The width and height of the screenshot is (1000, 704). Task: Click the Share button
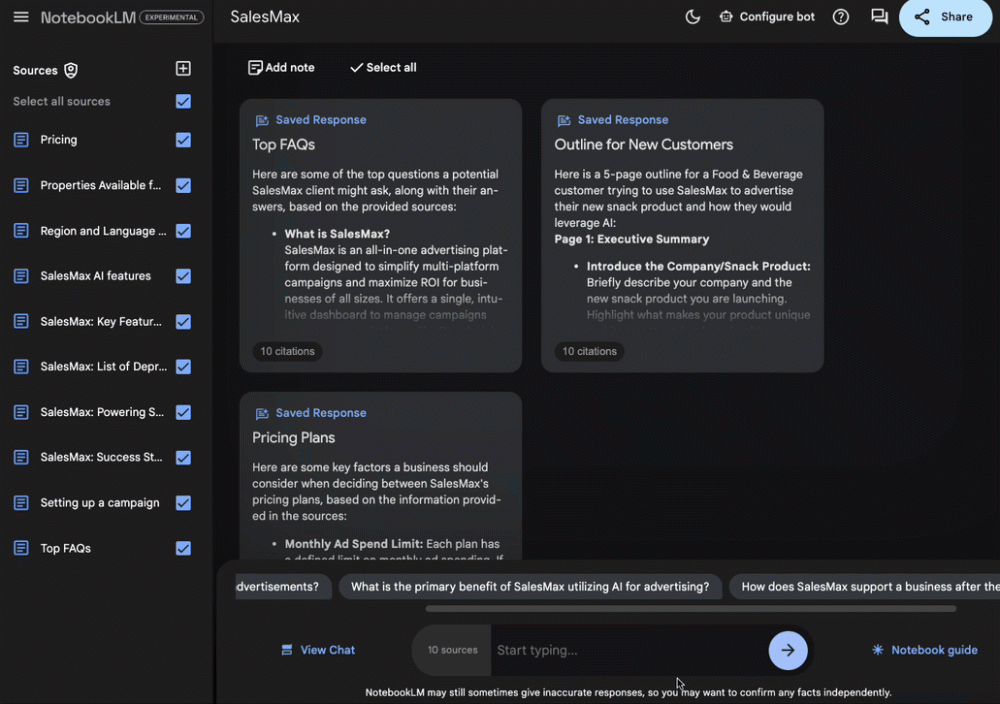pyautogui.click(x=945, y=17)
